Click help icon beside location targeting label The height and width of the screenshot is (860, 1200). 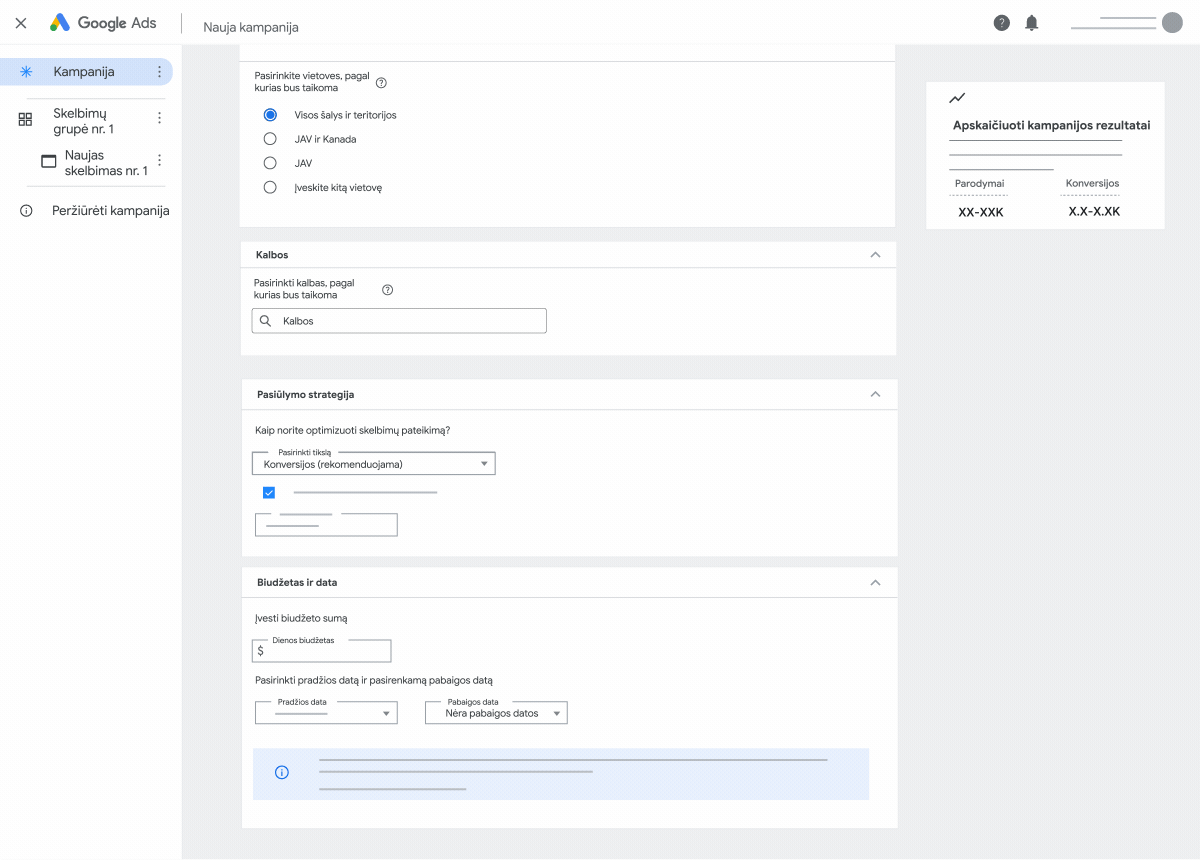(x=381, y=83)
